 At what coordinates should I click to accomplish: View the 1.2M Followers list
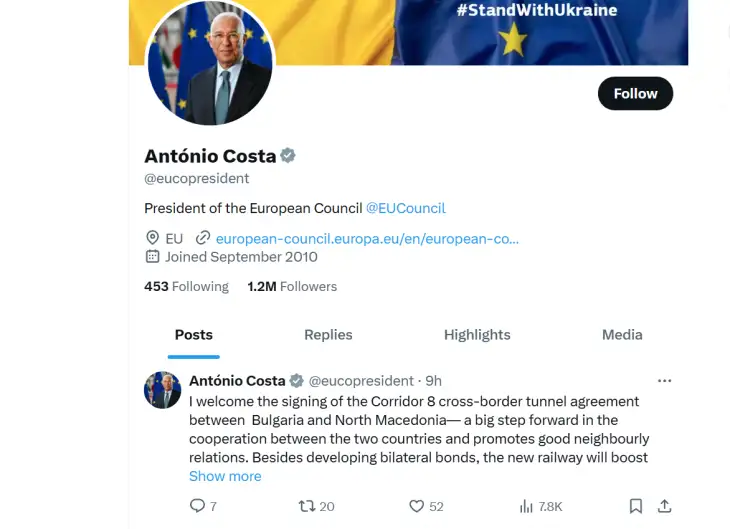(x=292, y=286)
